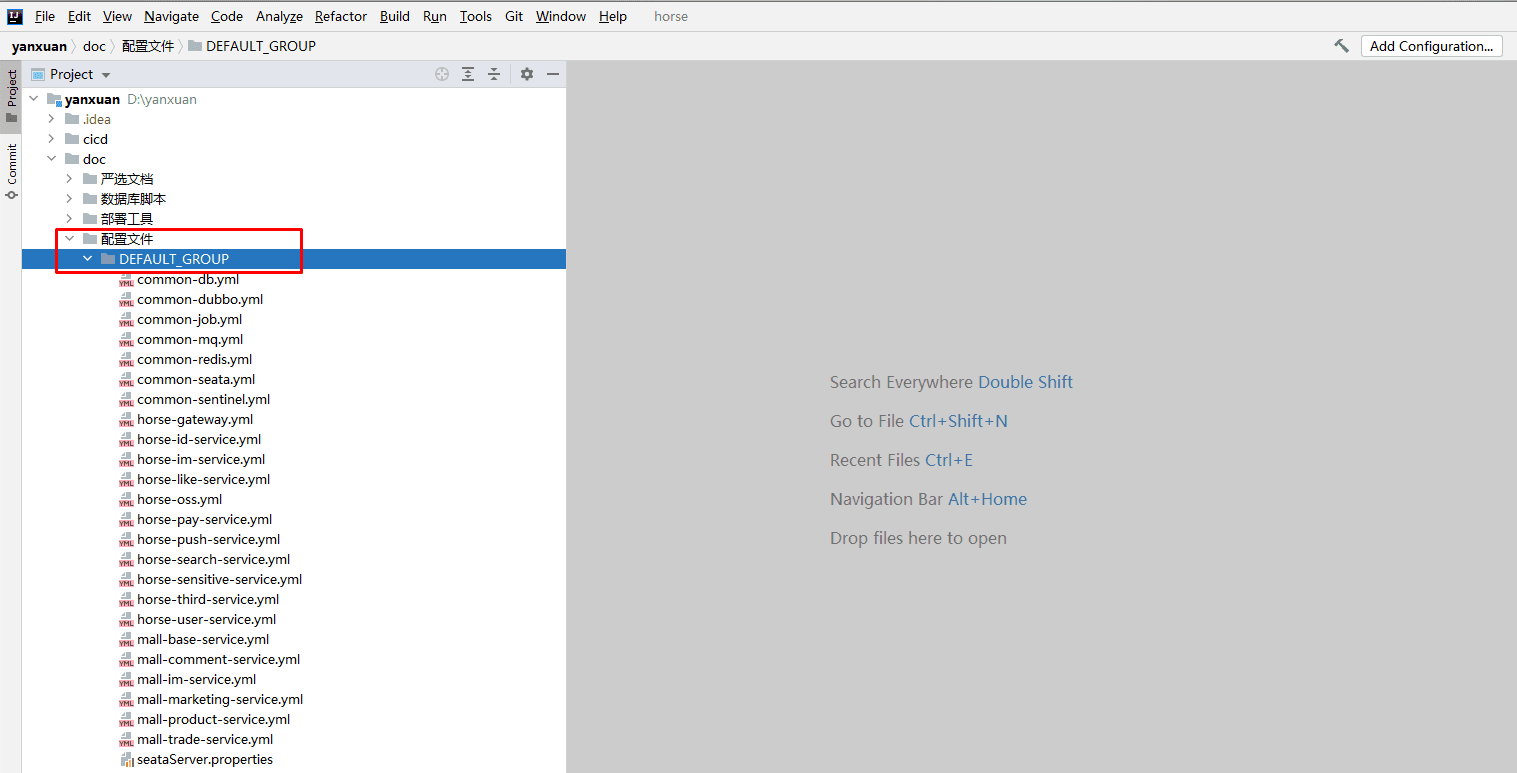Click the Add Configuration button
This screenshot has height=773, width=1517.
click(x=1431, y=46)
